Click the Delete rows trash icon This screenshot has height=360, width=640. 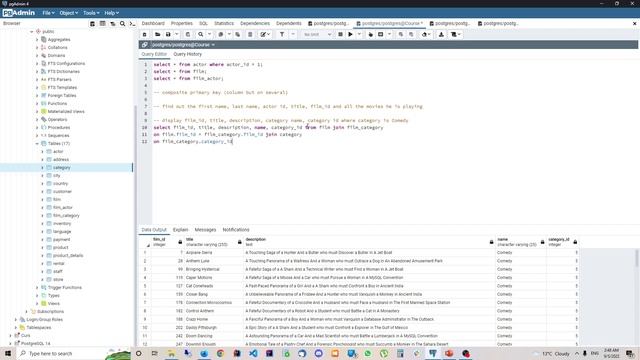pyautogui.click(x=250, y=35)
